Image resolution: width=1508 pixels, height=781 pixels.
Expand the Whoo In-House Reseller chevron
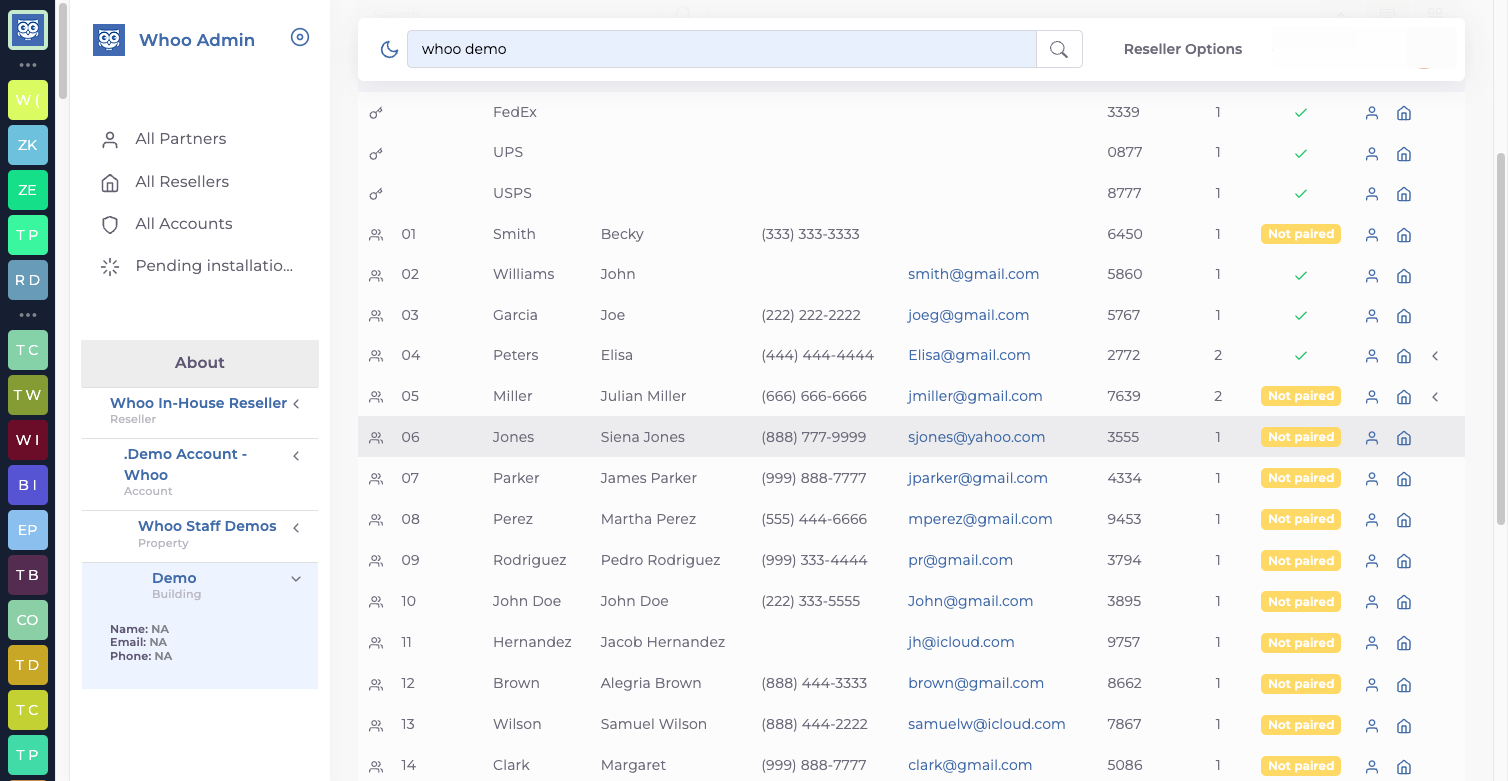point(296,404)
